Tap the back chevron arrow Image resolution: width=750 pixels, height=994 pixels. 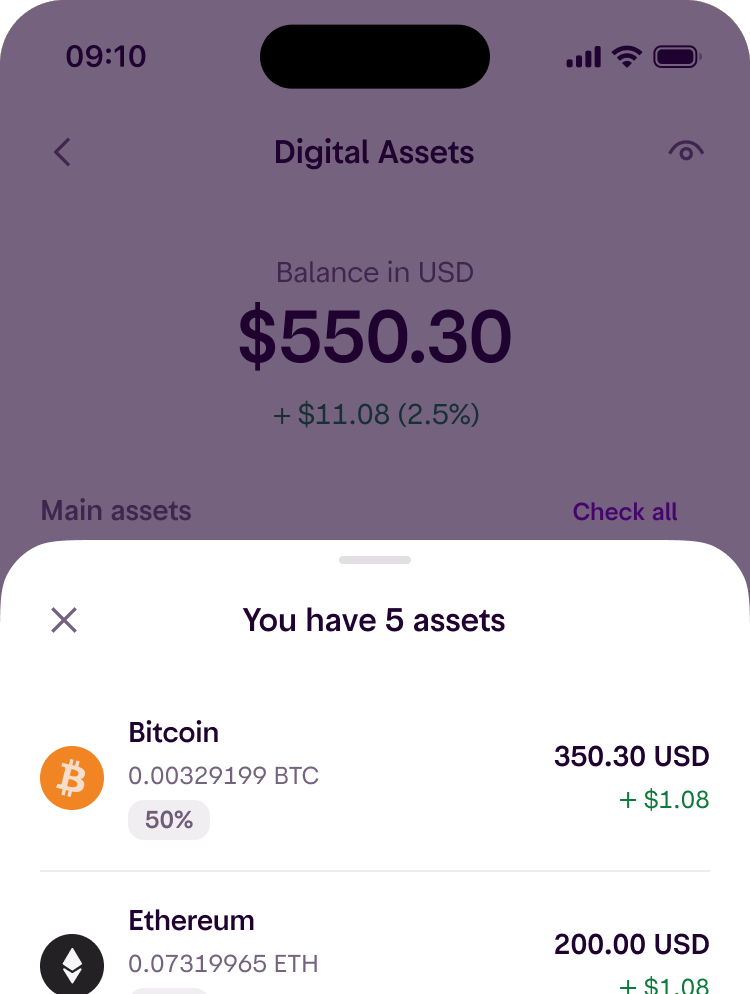coord(62,152)
